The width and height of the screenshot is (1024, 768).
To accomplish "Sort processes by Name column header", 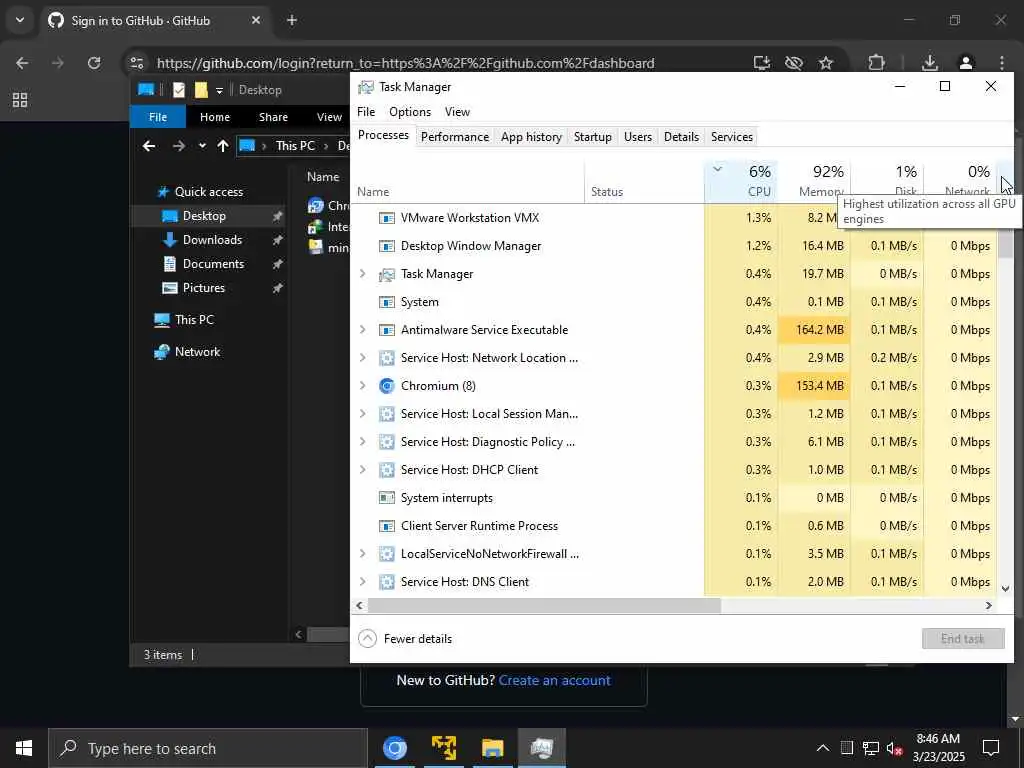I will coord(468,181).
